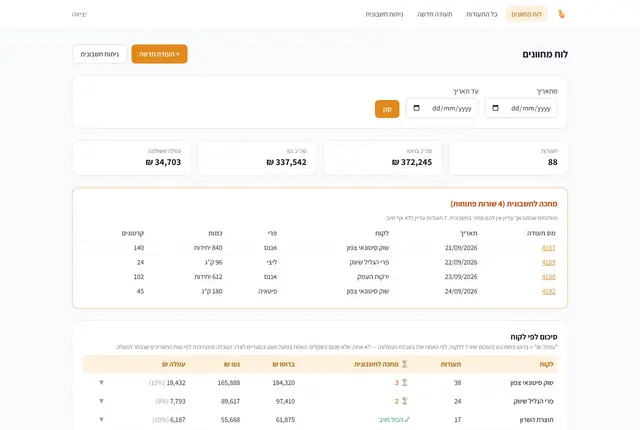
Task: Click customer name 'תוצרת השרון'
Action: [x=537, y=419]
